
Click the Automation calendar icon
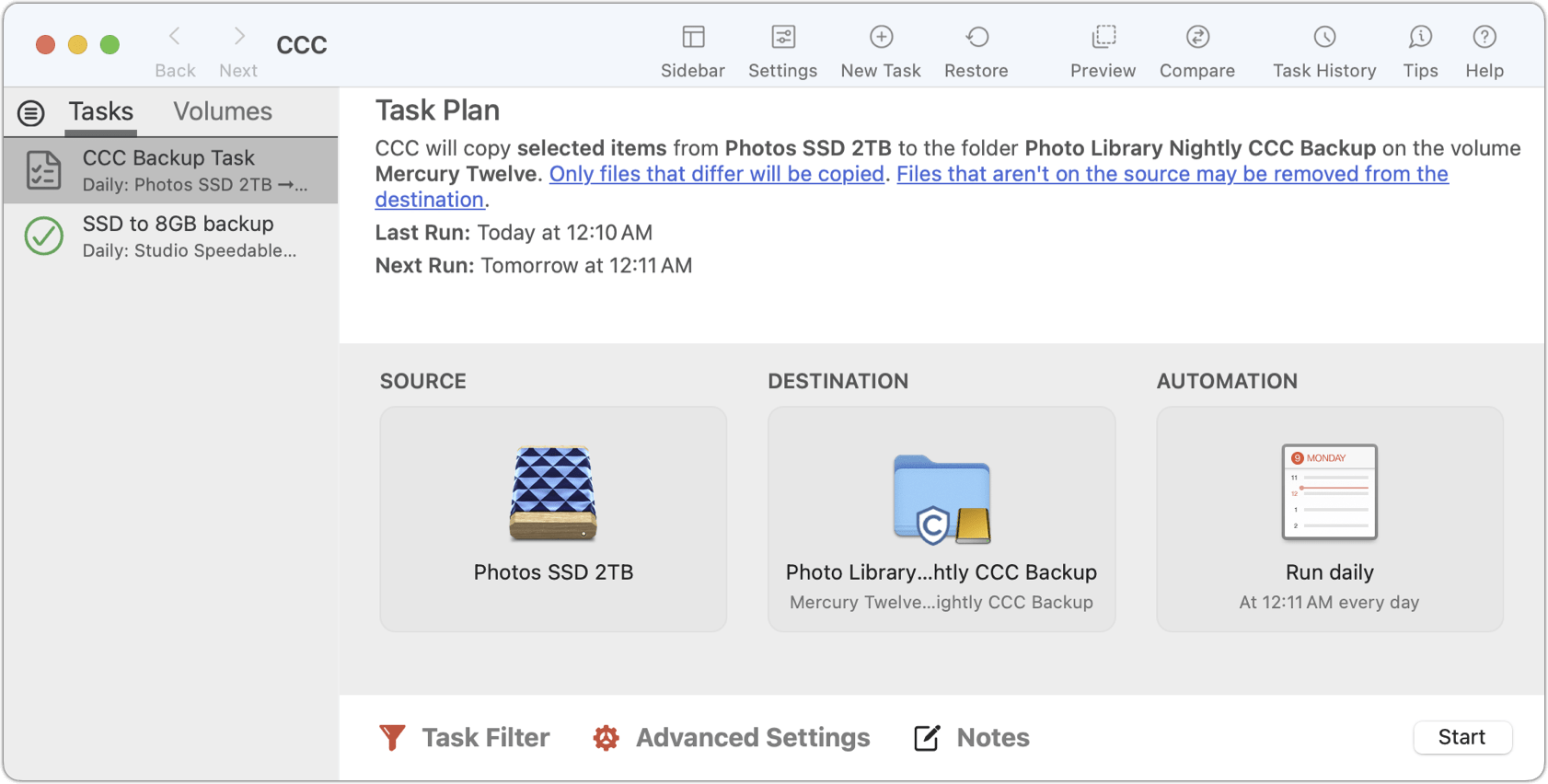(1330, 491)
